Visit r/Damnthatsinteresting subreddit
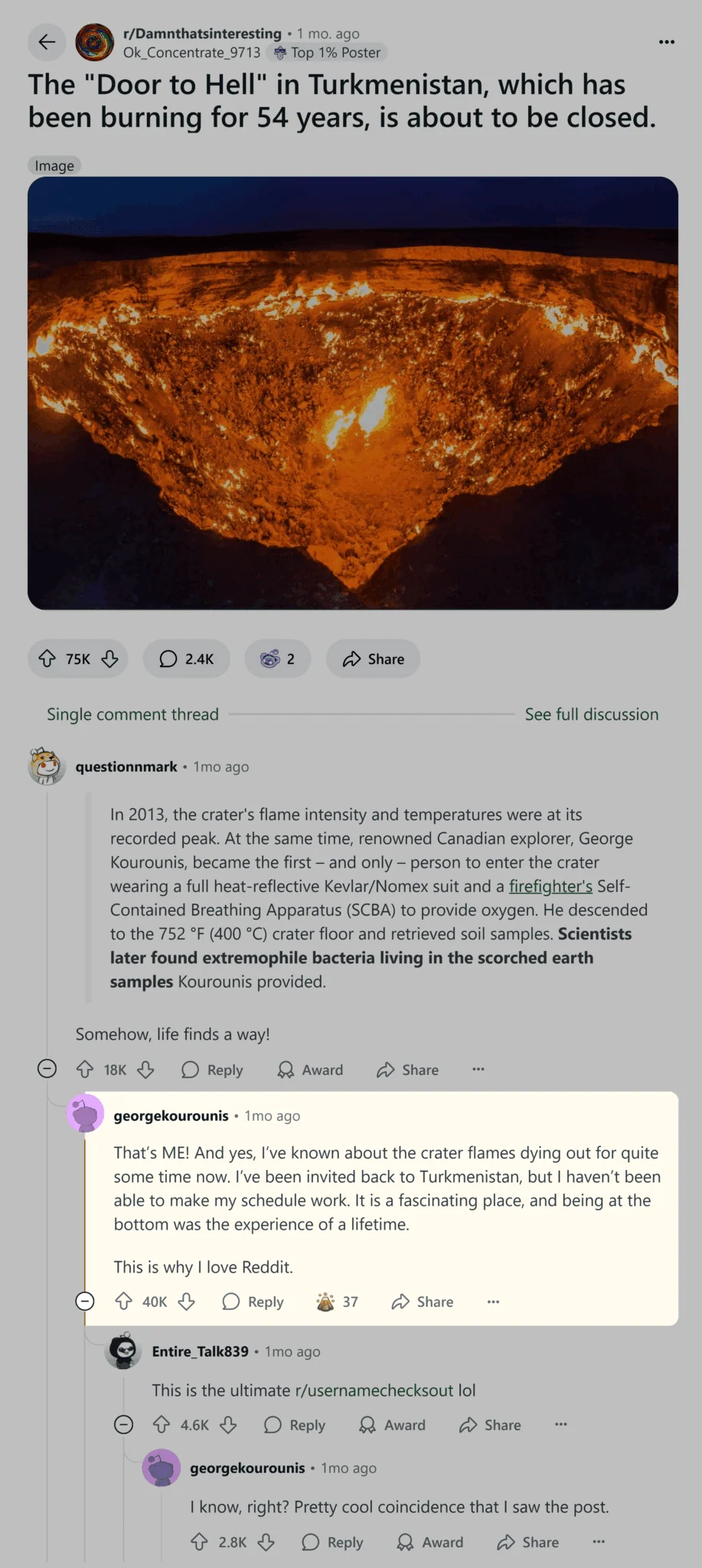The width and height of the screenshot is (702, 1568). 201,34
